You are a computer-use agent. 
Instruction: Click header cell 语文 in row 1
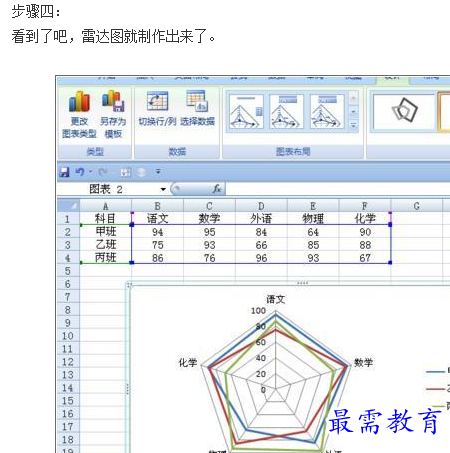(x=157, y=219)
